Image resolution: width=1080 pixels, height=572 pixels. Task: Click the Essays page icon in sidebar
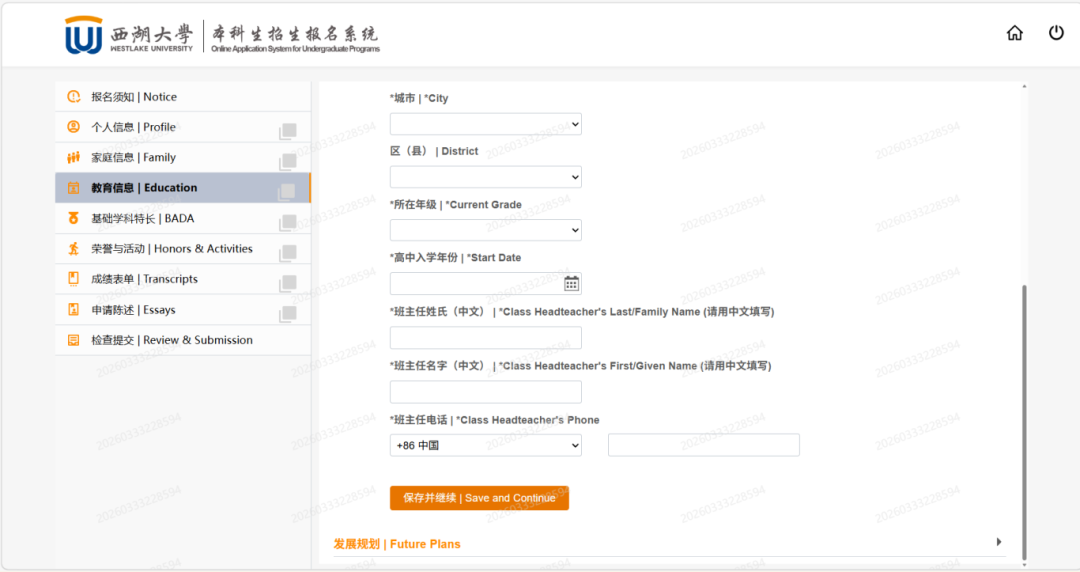74,309
